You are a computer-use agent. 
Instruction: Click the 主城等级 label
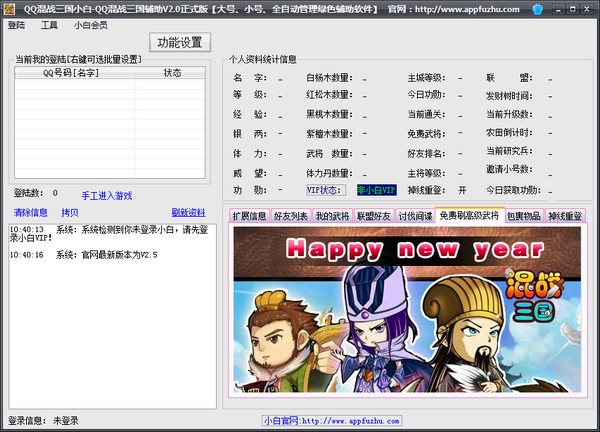[x=427, y=78]
